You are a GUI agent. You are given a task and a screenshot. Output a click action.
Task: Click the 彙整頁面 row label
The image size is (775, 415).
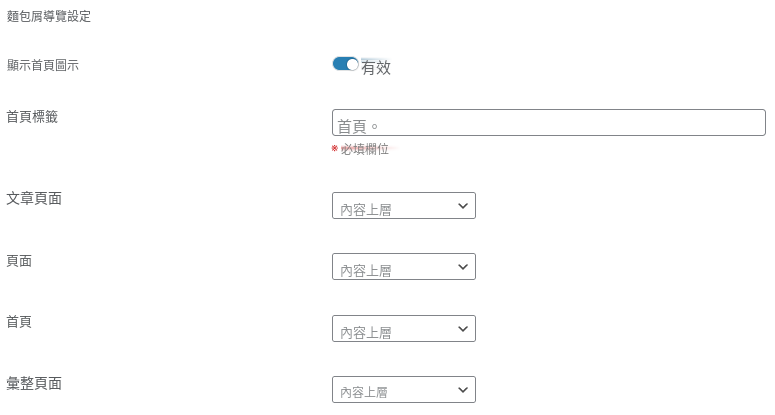click(34, 383)
